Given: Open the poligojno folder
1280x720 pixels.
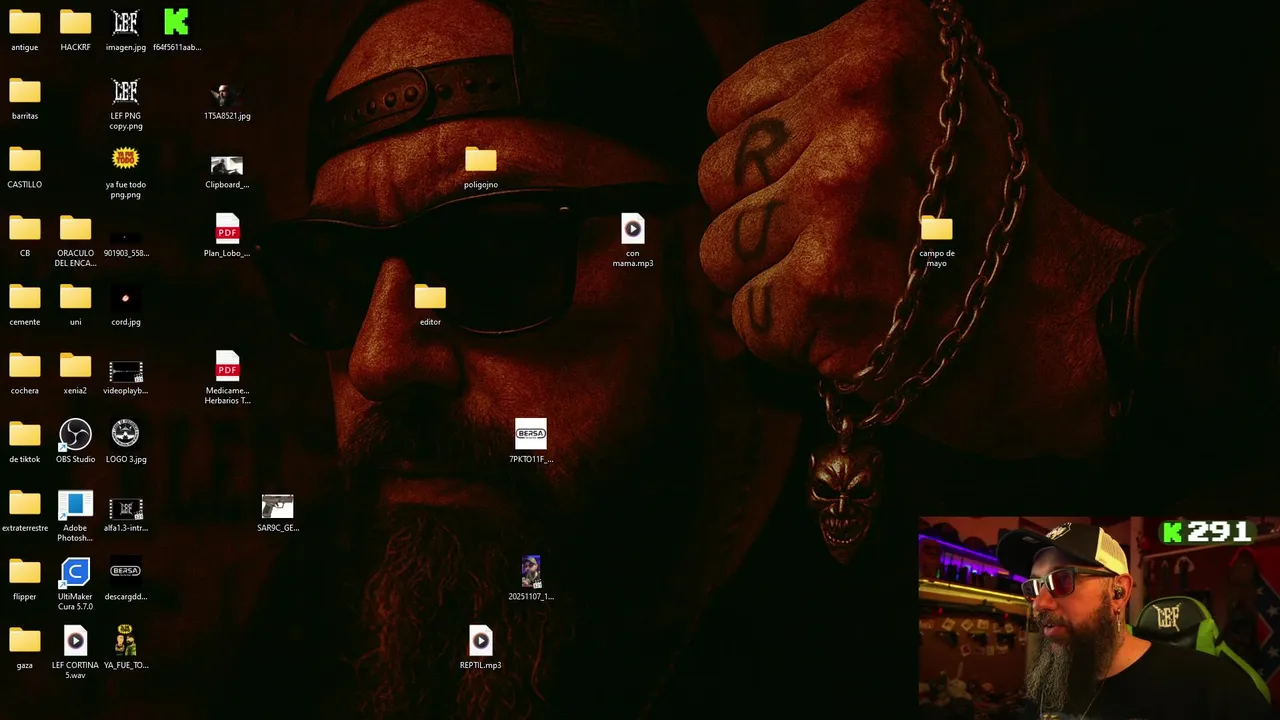Looking at the screenshot, I should click(x=480, y=160).
